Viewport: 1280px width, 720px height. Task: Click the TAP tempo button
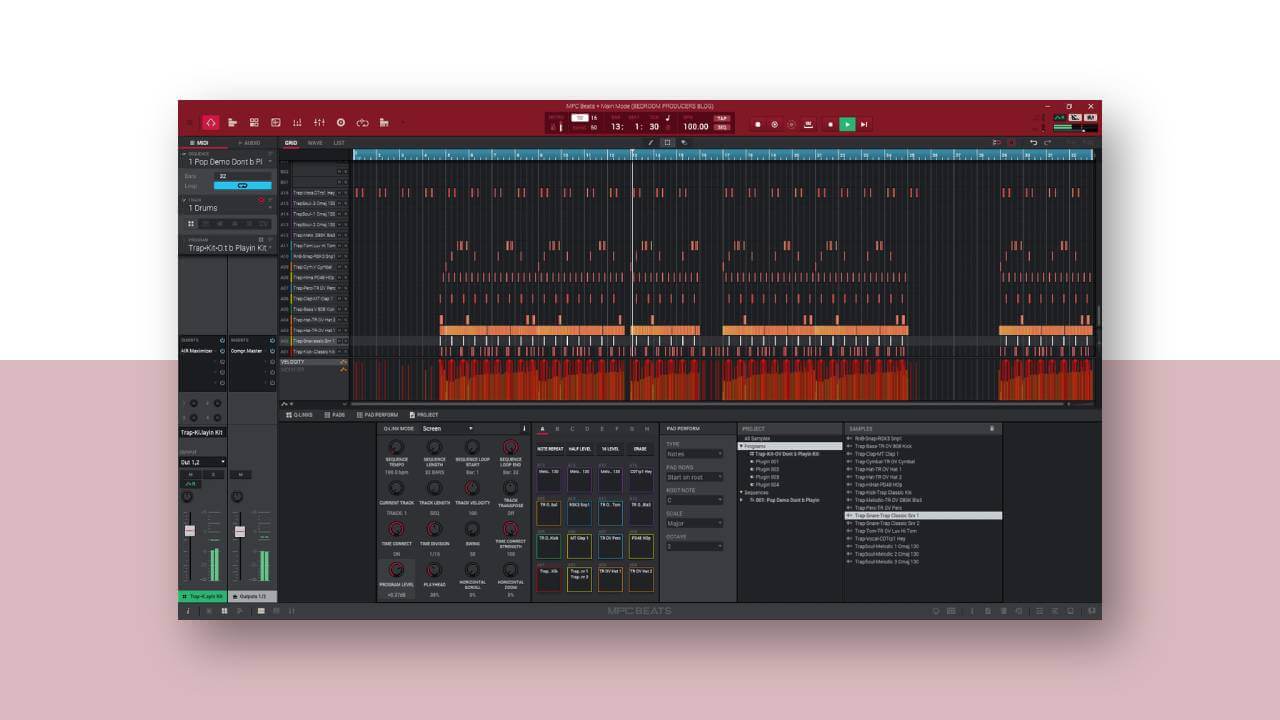point(721,118)
